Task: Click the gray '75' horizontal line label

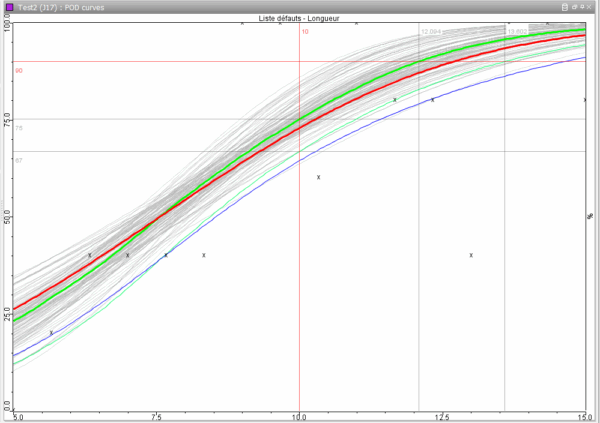Action: tap(19, 128)
